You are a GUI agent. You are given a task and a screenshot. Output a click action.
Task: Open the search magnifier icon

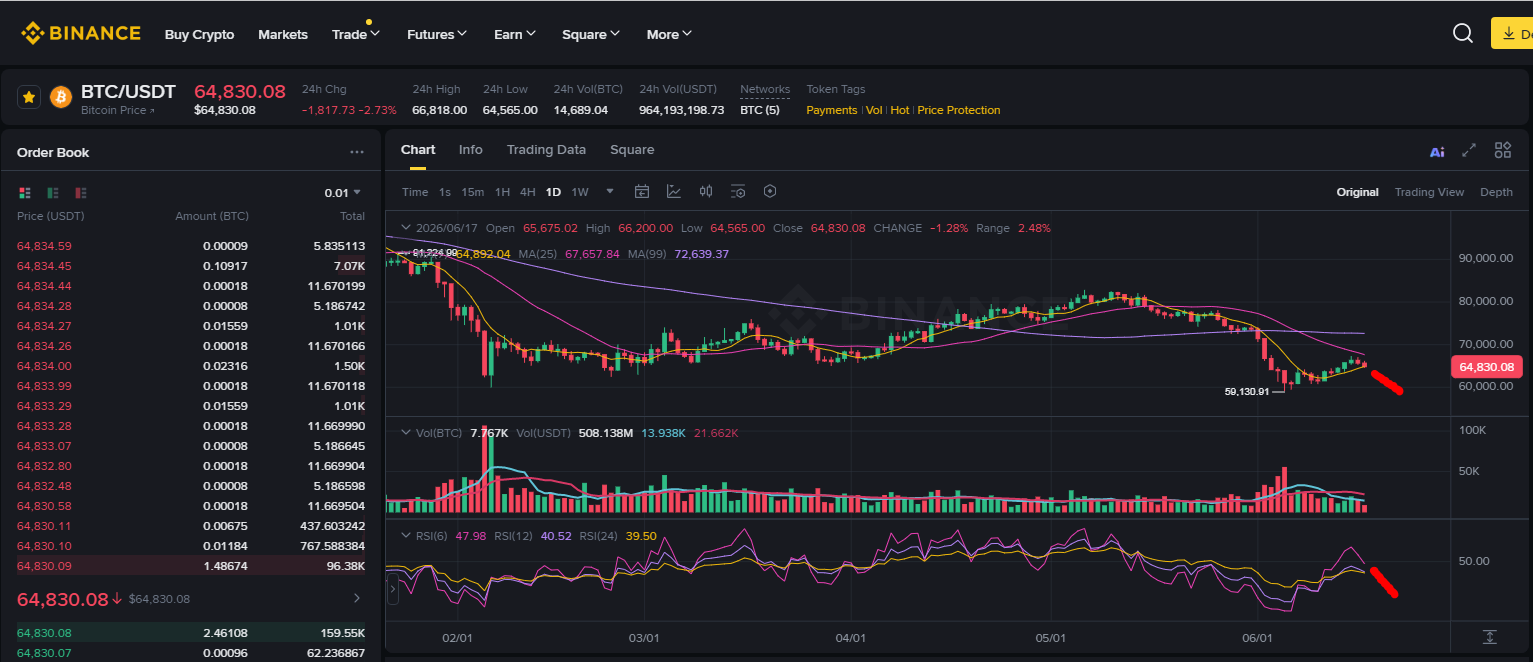[1462, 33]
